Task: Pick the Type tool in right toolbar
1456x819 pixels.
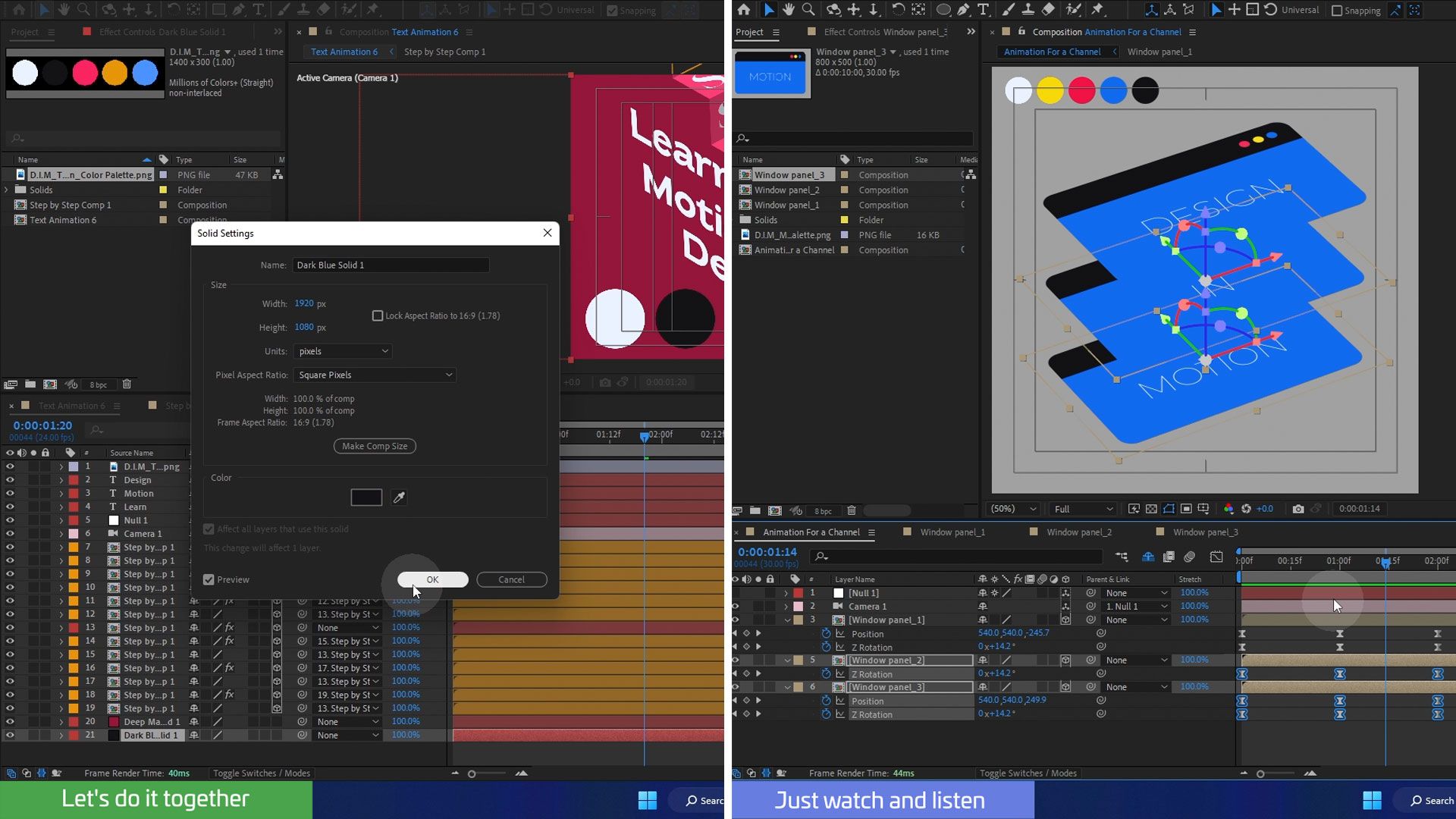Action: 984,10
